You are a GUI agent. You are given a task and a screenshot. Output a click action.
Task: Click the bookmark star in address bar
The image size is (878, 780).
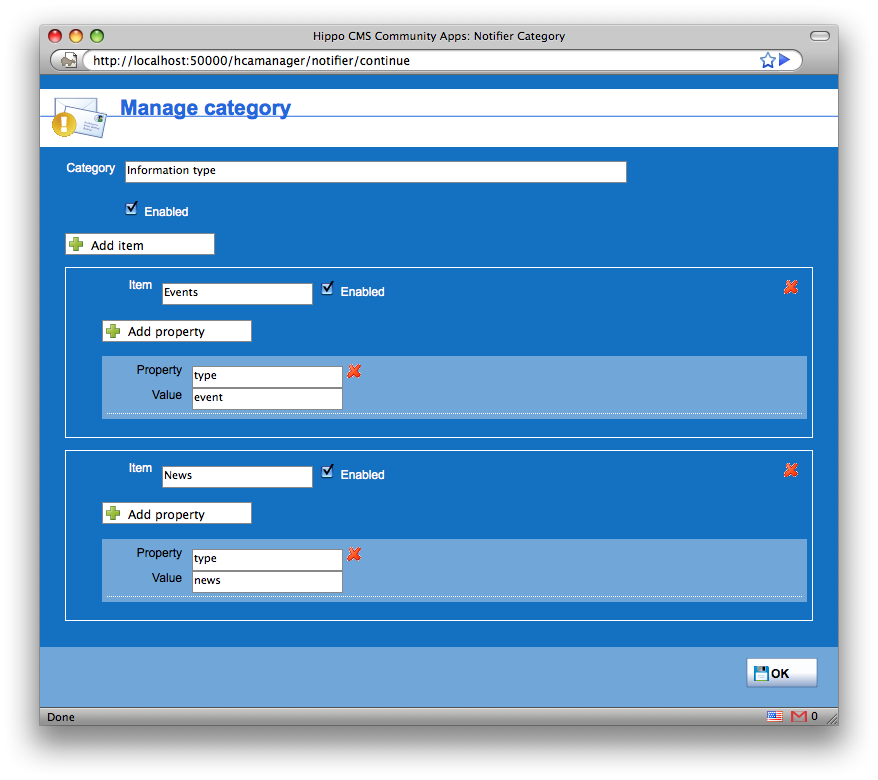767,60
